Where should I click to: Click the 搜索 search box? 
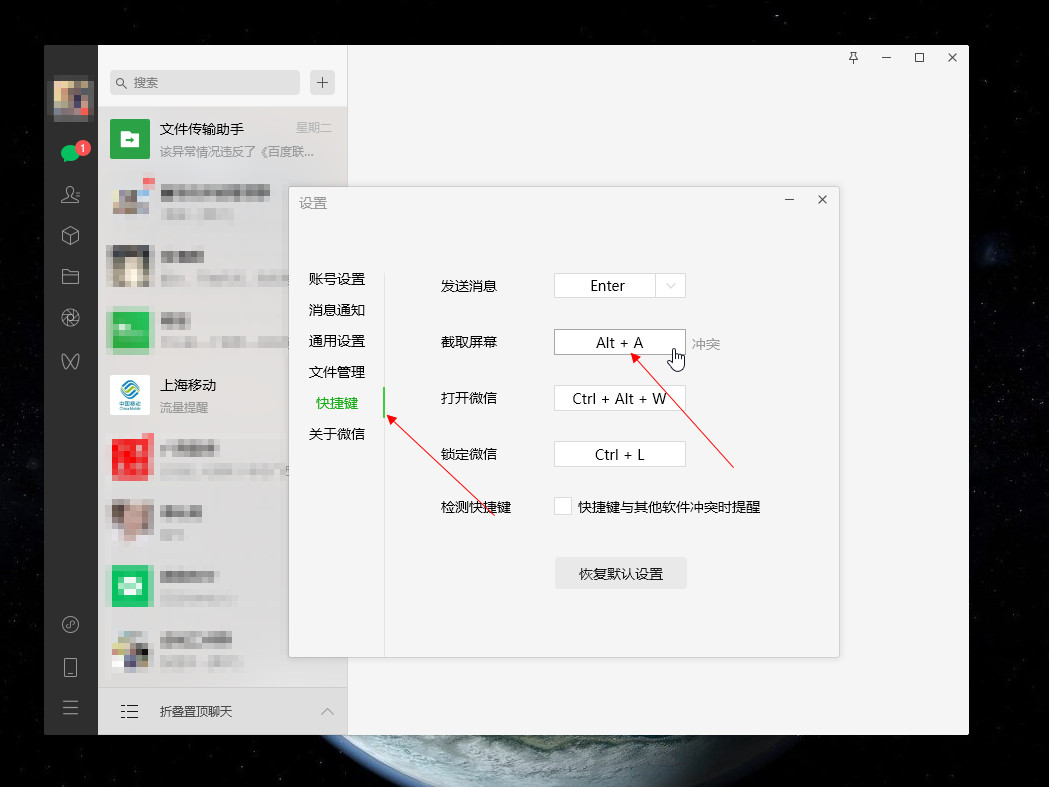coord(205,82)
